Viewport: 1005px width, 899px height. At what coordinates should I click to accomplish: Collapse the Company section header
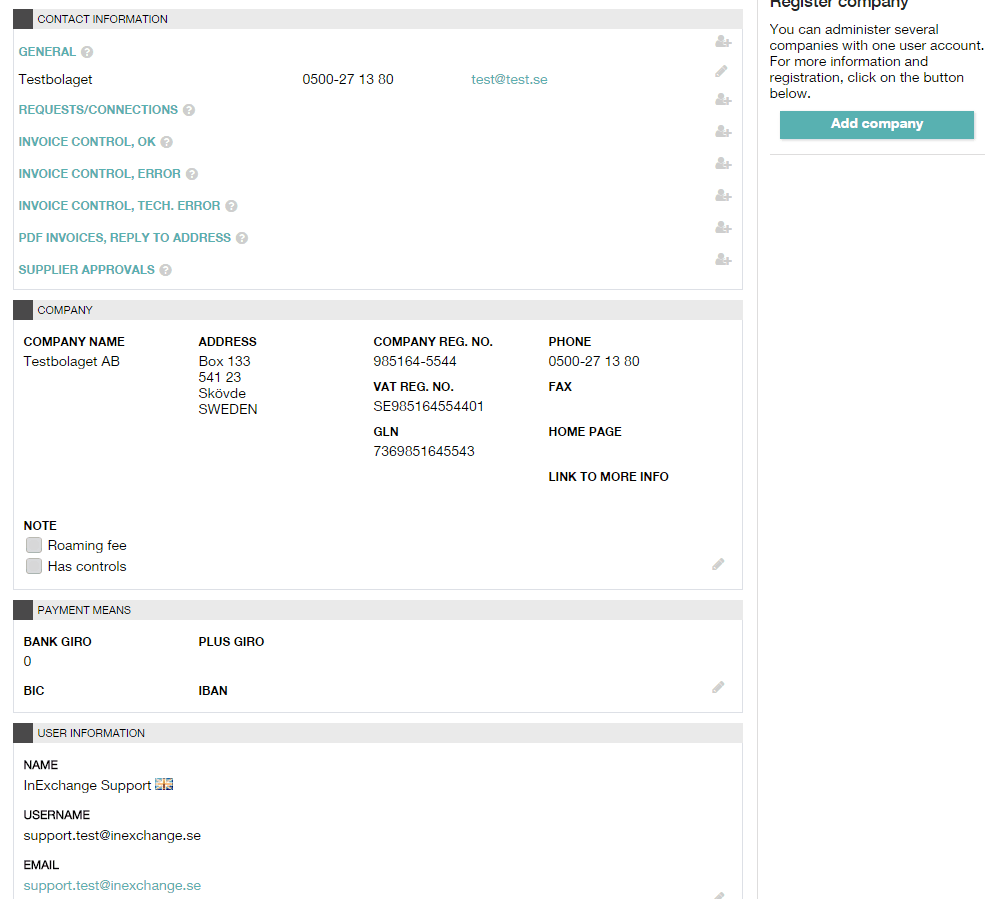tap(23, 310)
